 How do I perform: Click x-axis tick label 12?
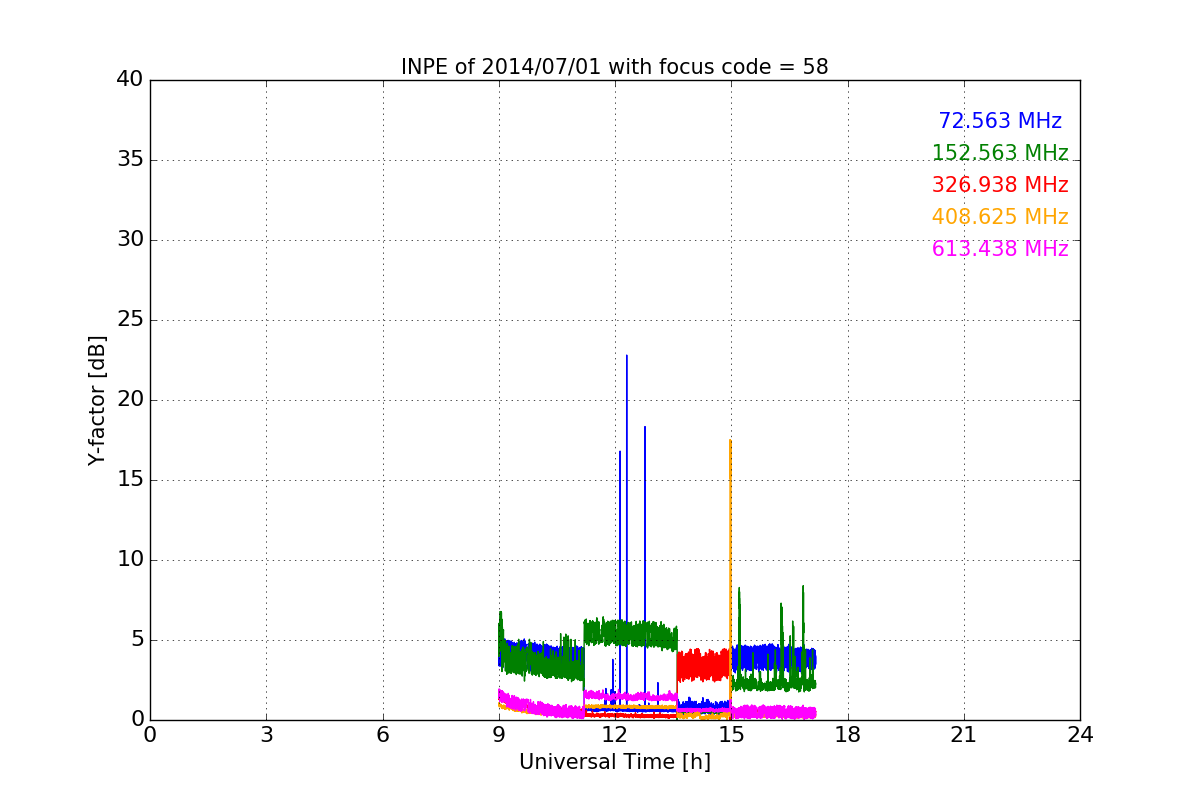[615, 735]
